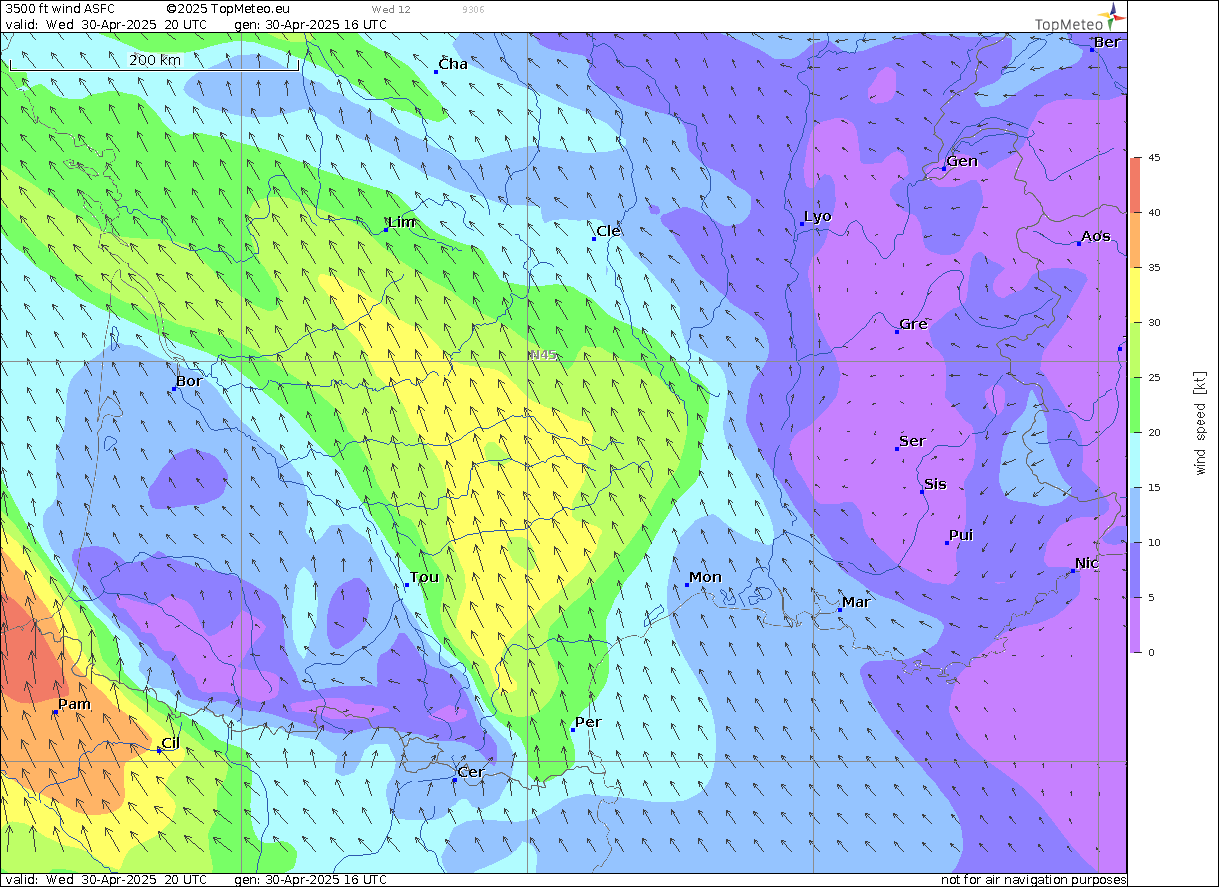Click the Gre city label
This screenshot has height=887, width=1219.
[913, 324]
